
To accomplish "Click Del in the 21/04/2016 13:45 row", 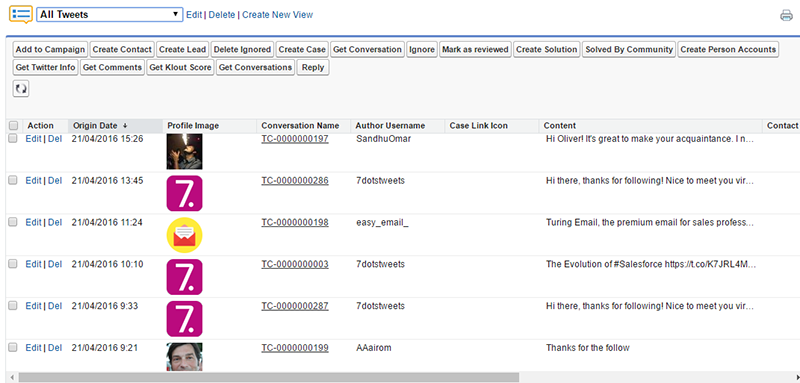I will pos(55,181).
